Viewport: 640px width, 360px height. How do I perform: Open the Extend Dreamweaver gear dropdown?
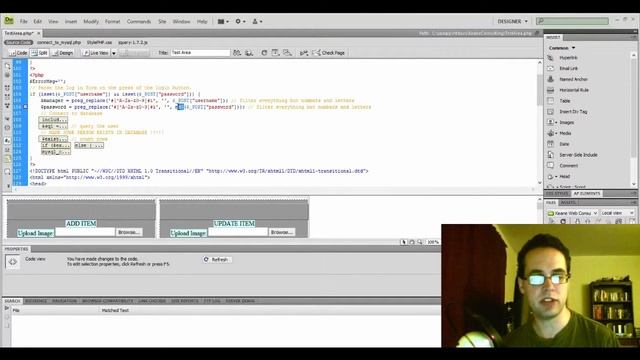pyautogui.click(x=240, y=22)
